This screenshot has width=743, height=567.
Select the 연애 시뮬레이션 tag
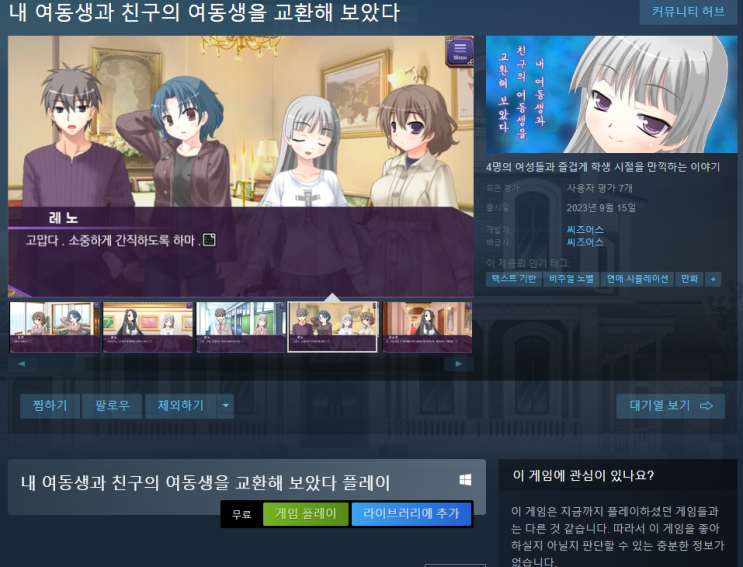(x=637, y=279)
